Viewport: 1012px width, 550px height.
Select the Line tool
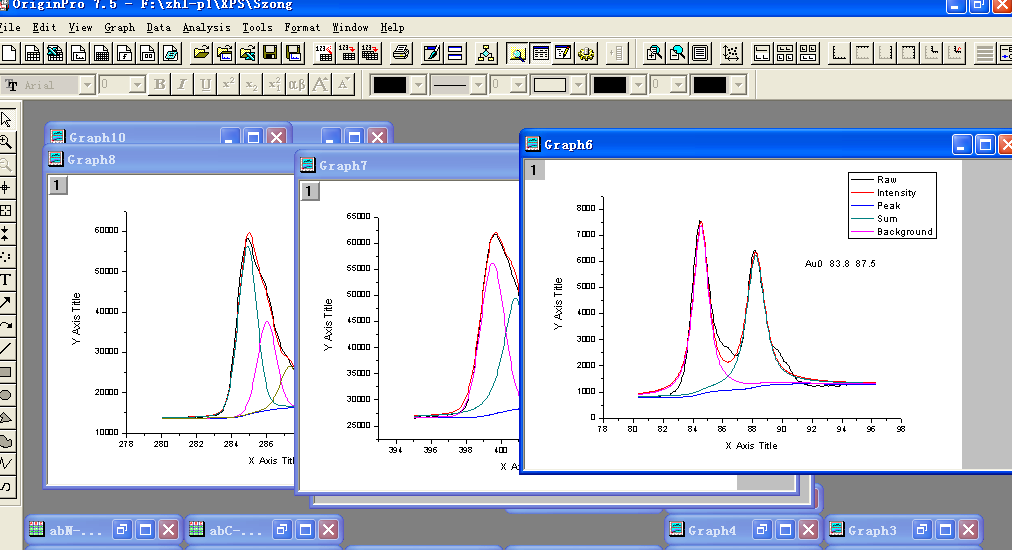6,349
